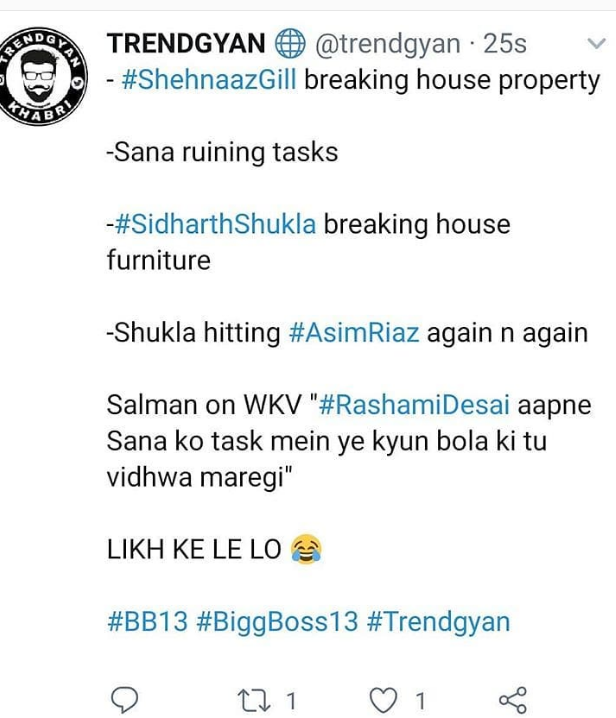The width and height of the screenshot is (616, 718).
Task: Open the #RashamiDesai hashtag
Action: [x=414, y=405]
